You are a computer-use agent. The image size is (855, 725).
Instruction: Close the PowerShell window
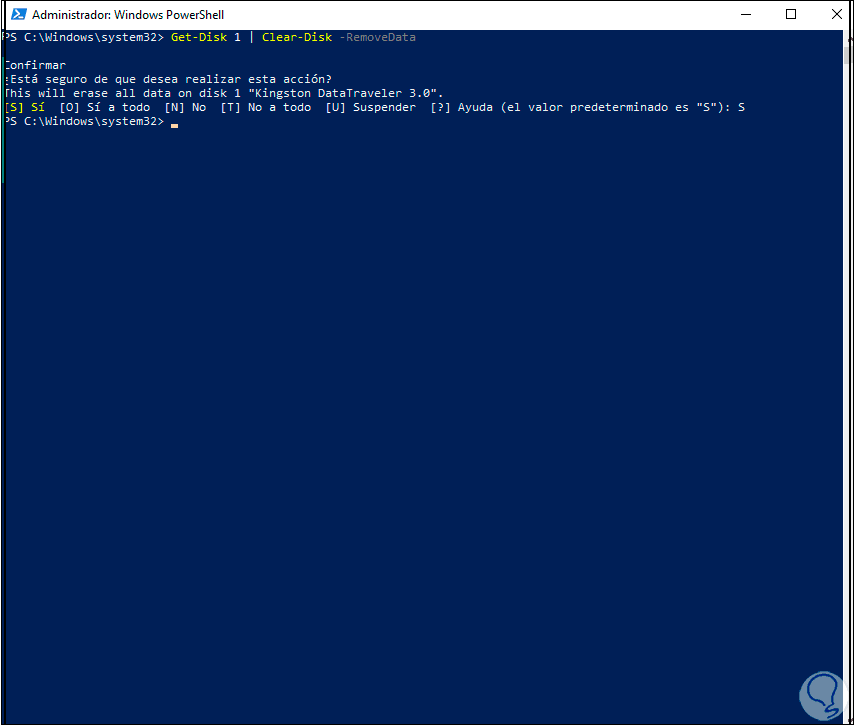[x=836, y=15]
